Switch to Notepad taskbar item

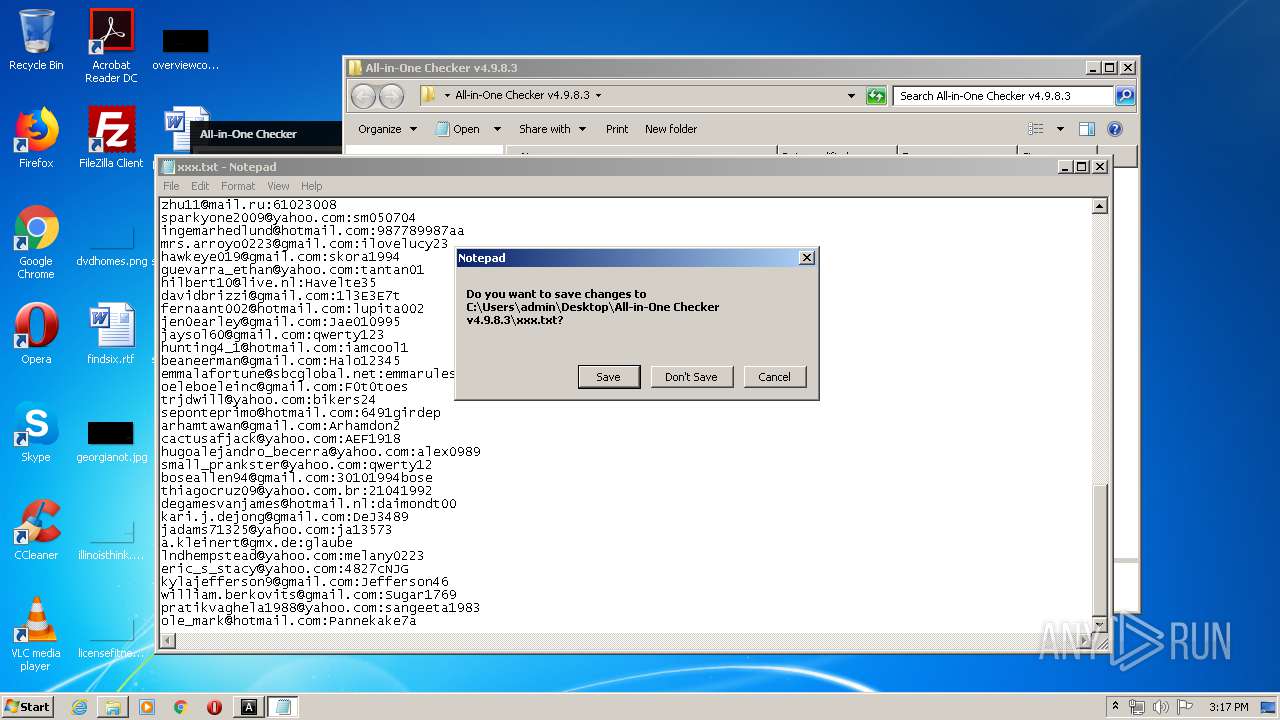283,707
